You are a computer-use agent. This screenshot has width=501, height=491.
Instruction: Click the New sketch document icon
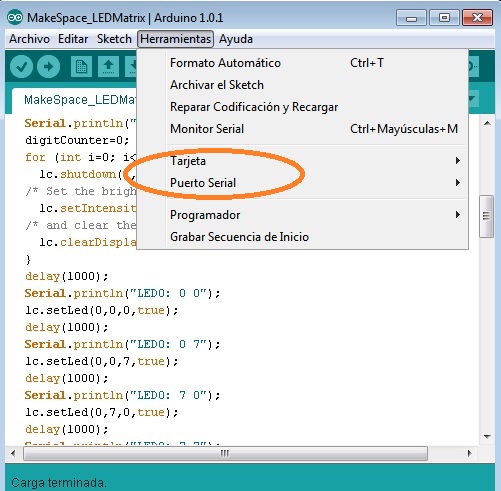(x=81, y=67)
